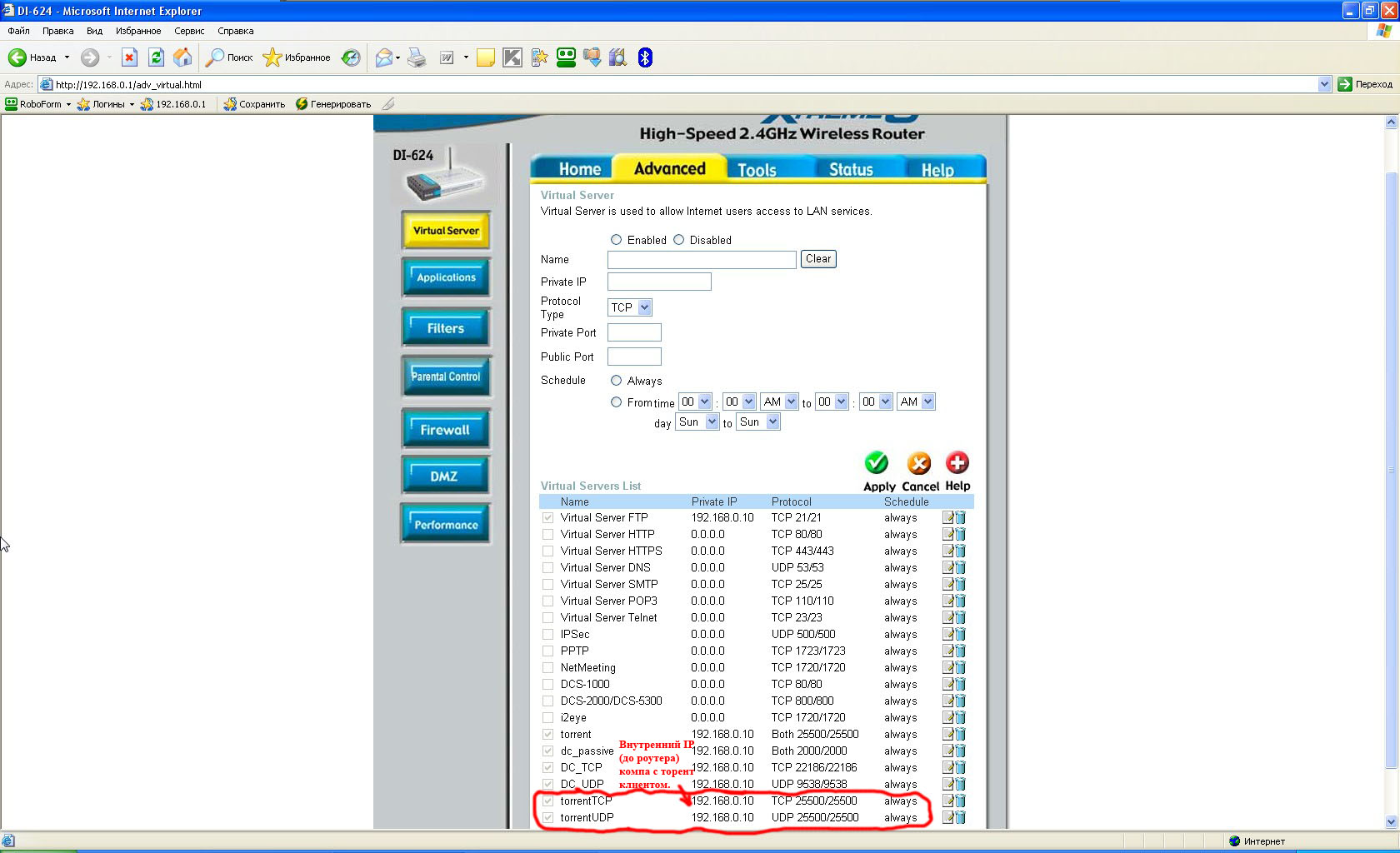Delete the PPTP entry trash icon

coord(960,651)
